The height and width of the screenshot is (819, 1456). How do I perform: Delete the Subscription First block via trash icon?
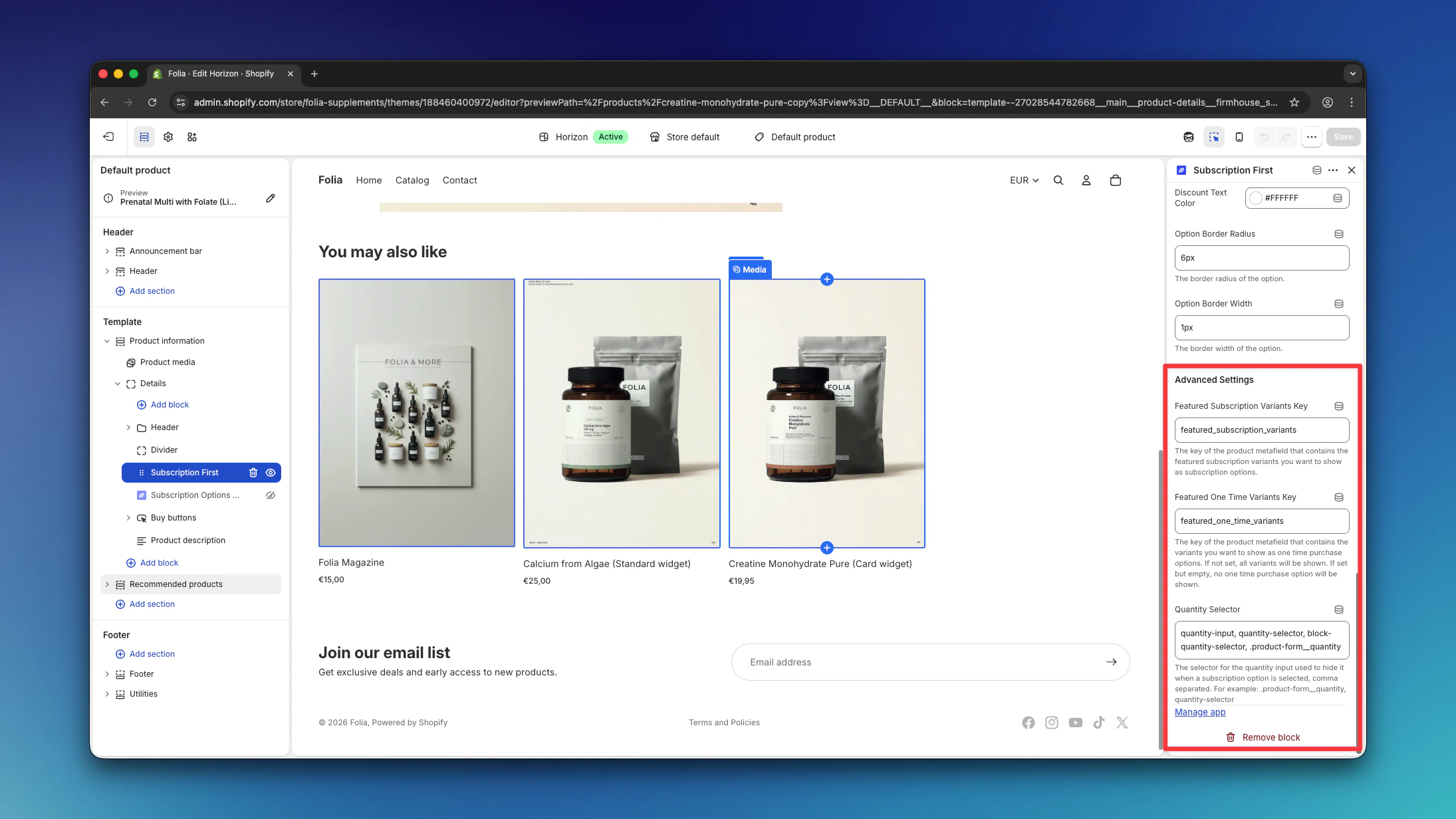253,473
